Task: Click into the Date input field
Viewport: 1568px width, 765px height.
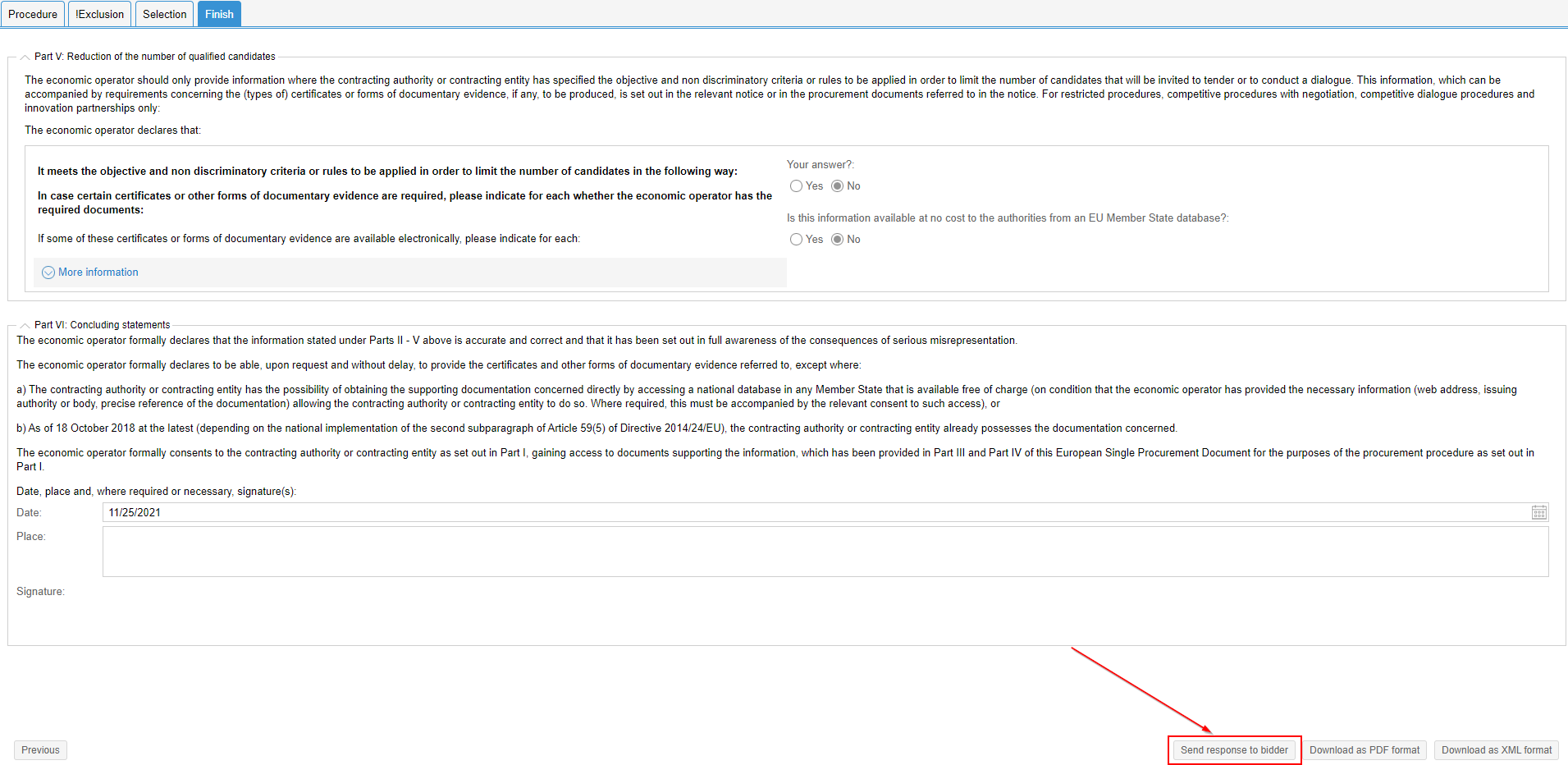Action: pos(812,512)
